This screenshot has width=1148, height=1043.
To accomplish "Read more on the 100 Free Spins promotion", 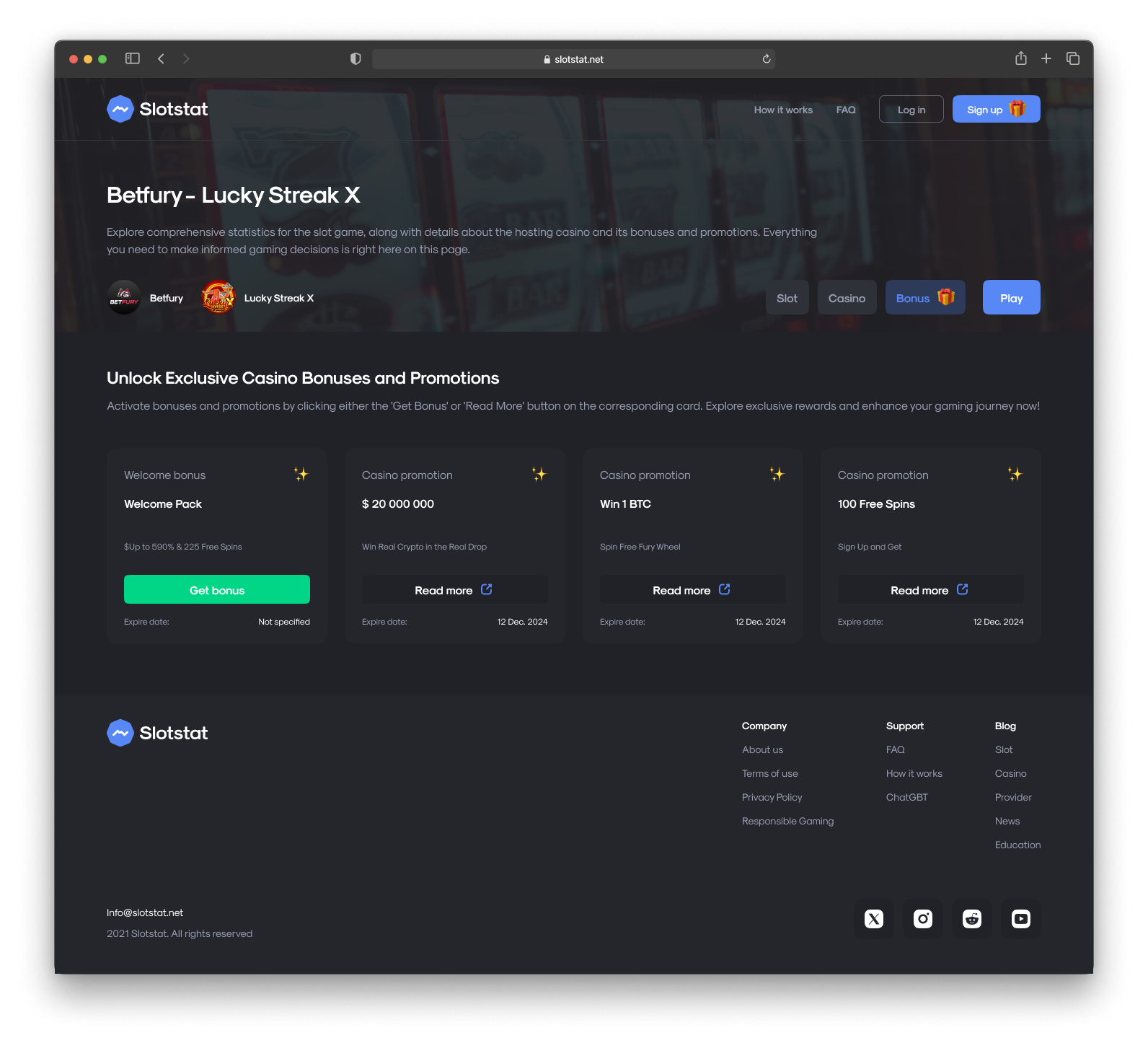I will (x=931, y=589).
